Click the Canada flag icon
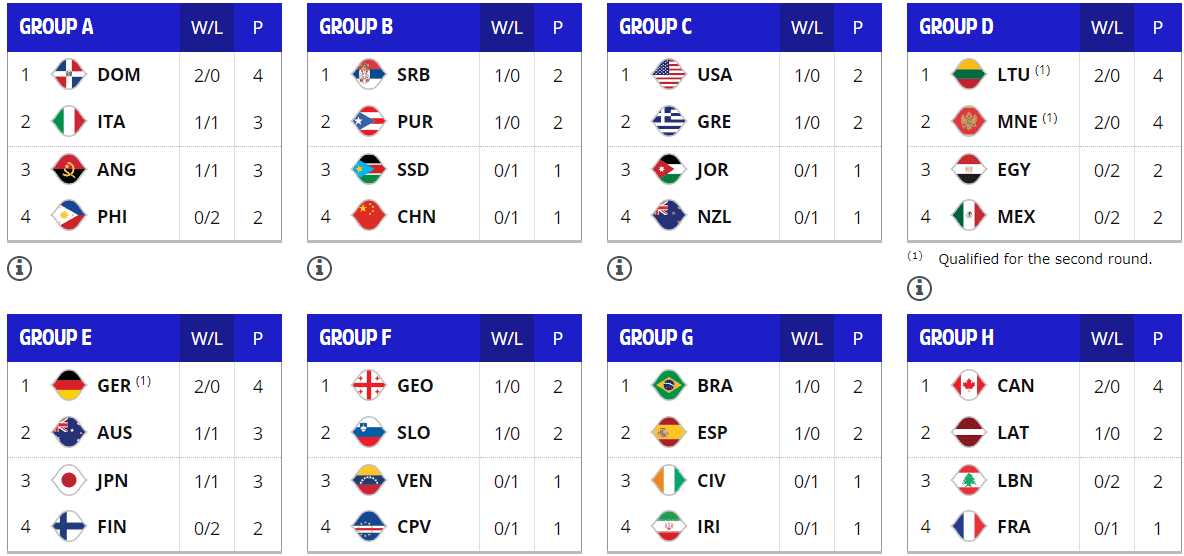Screen dimensions: 1184x556 click(969, 386)
